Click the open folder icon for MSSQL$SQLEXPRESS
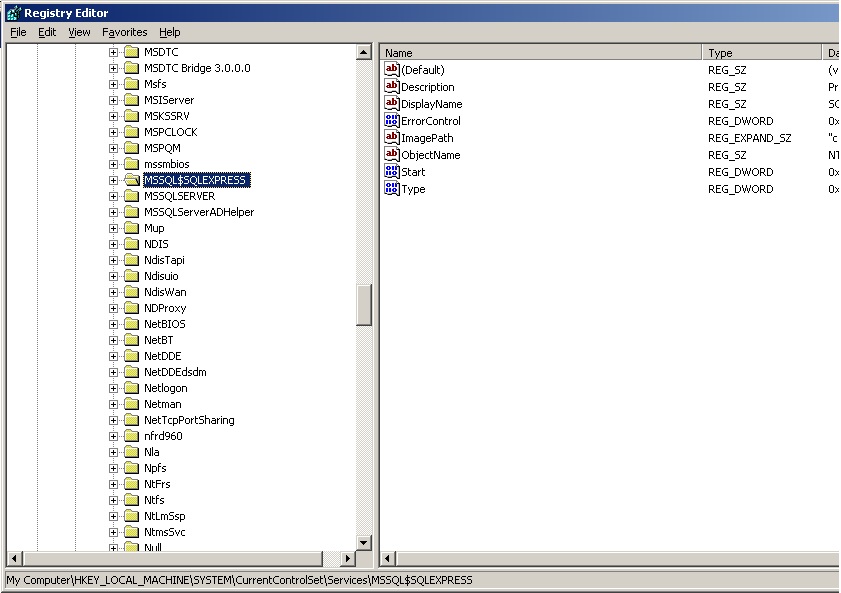 pyautogui.click(x=132, y=180)
